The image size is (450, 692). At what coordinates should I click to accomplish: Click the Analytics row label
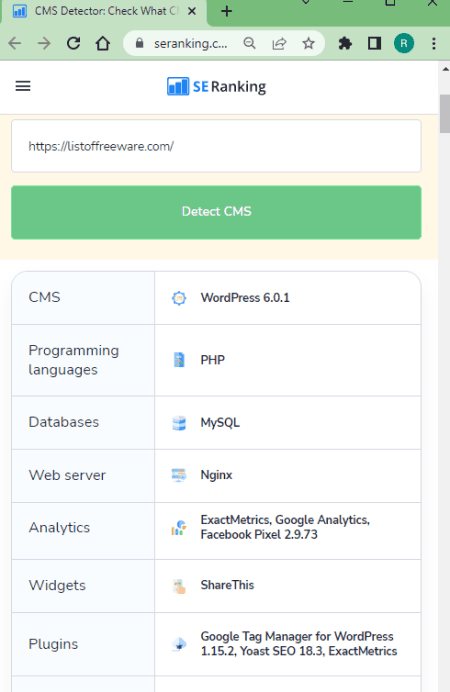coord(59,528)
